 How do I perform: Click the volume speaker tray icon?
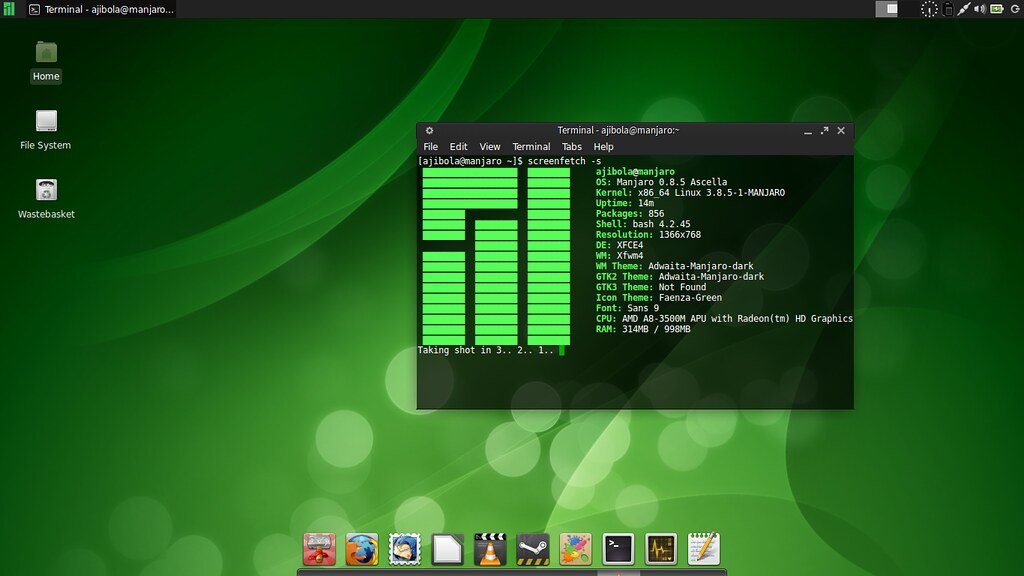(980, 9)
